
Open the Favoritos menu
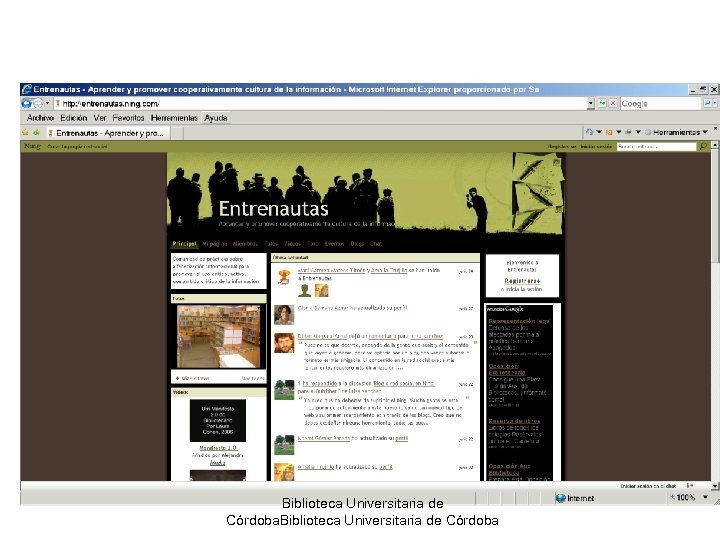point(128,118)
